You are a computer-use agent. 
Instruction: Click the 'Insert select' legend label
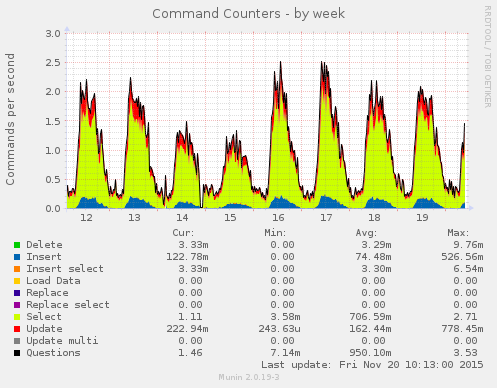[65, 269]
